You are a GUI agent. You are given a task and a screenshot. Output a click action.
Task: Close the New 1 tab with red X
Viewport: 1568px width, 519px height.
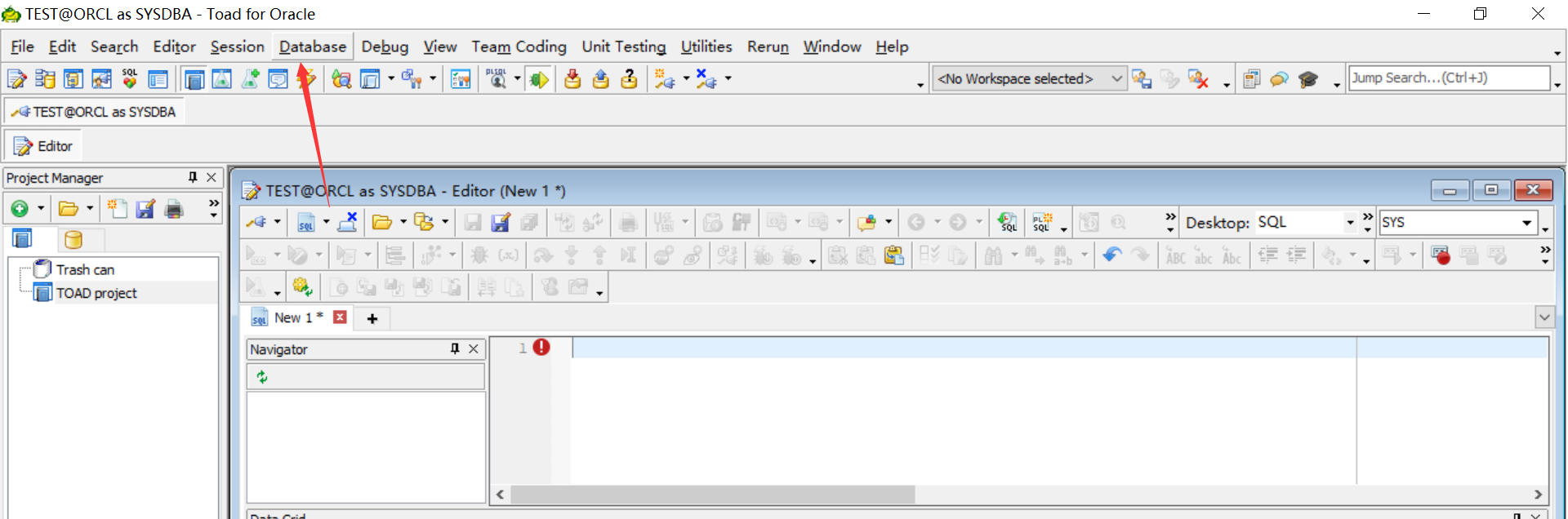pos(341,317)
